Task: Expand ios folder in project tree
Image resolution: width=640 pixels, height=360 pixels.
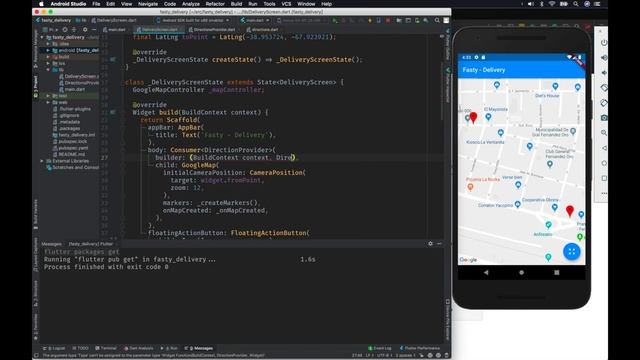Action: (x=48, y=63)
